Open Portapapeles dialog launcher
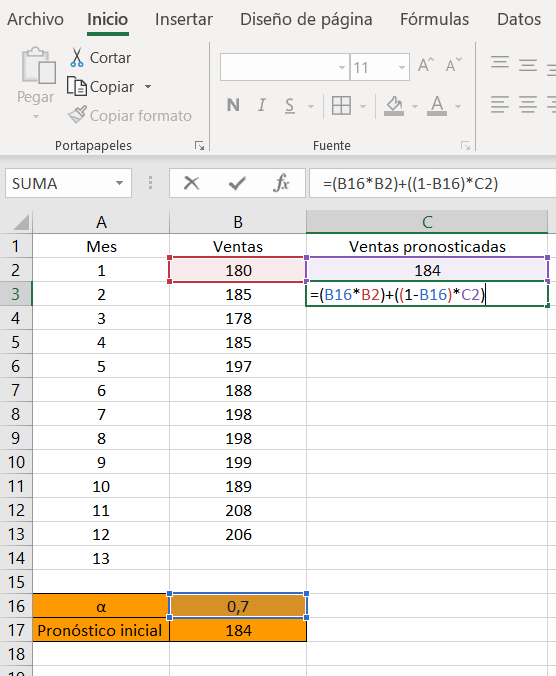The image size is (556, 676). (199, 146)
